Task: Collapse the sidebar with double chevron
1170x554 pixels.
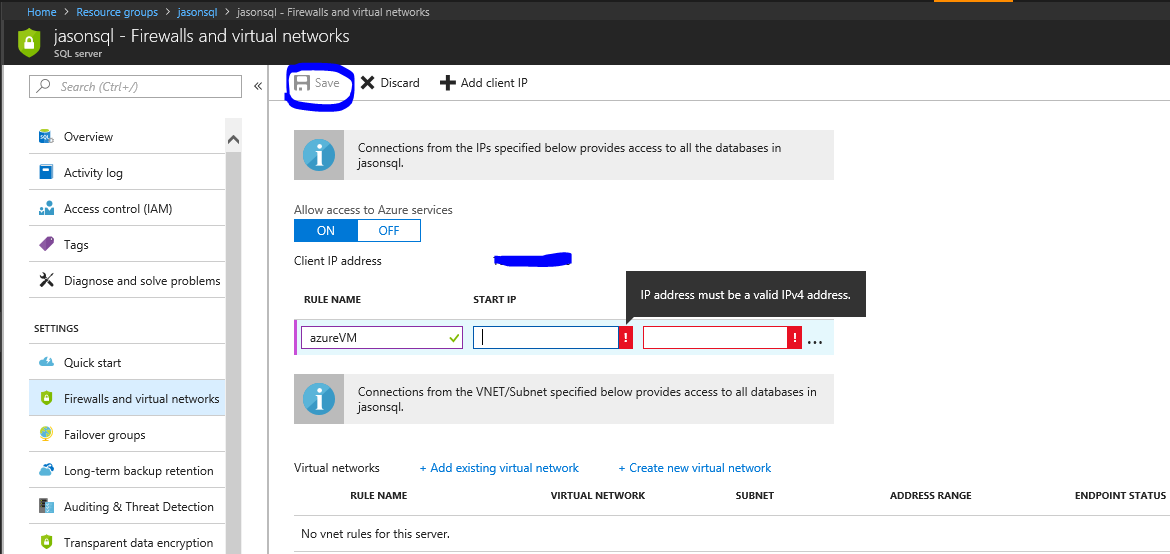Action: pos(257,86)
